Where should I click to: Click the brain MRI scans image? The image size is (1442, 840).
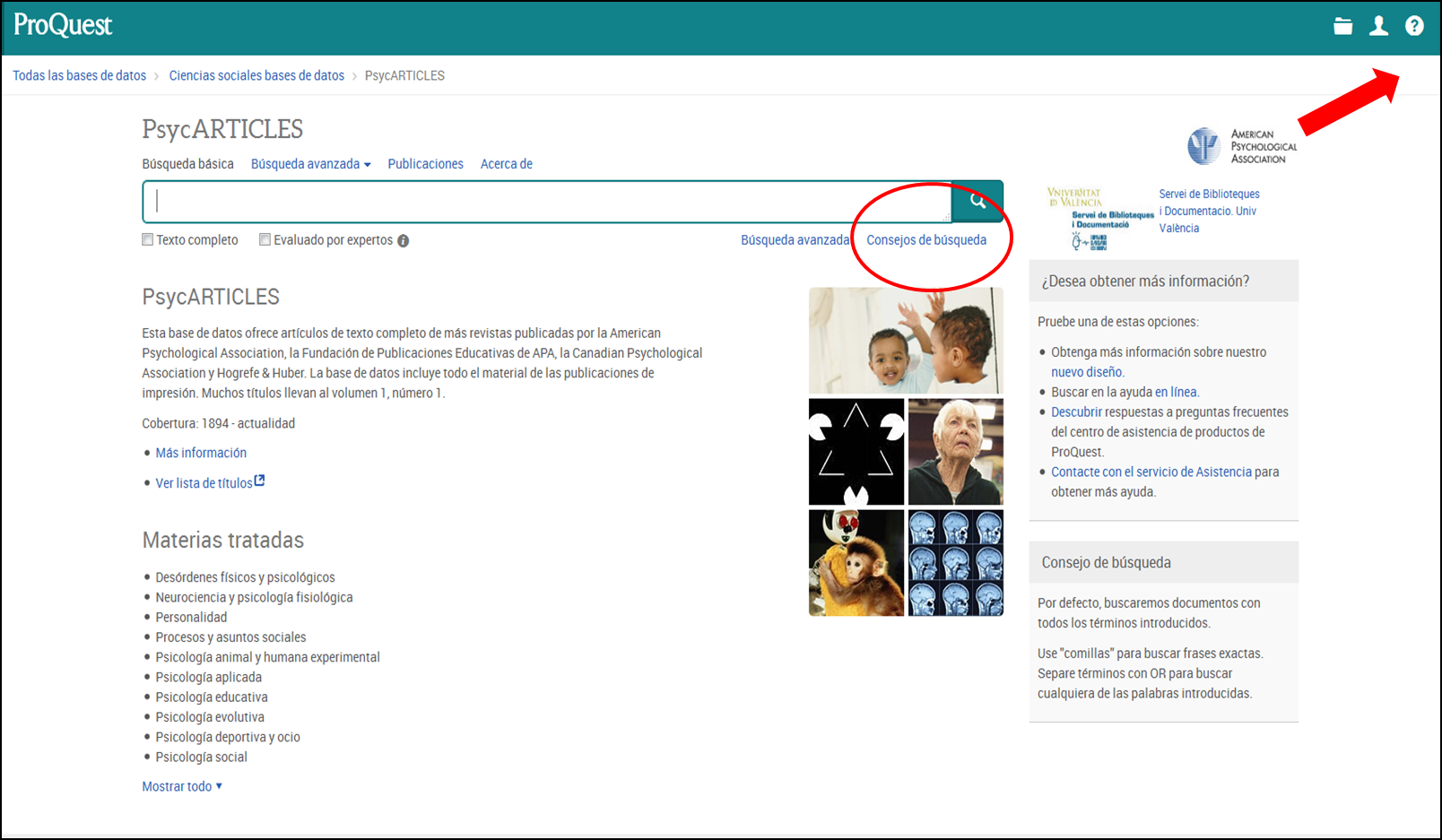956,563
